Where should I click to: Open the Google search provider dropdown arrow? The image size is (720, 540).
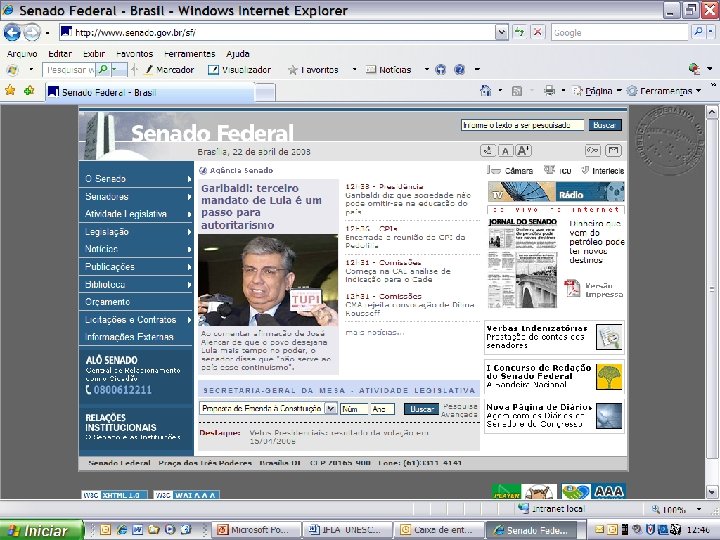(710, 32)
